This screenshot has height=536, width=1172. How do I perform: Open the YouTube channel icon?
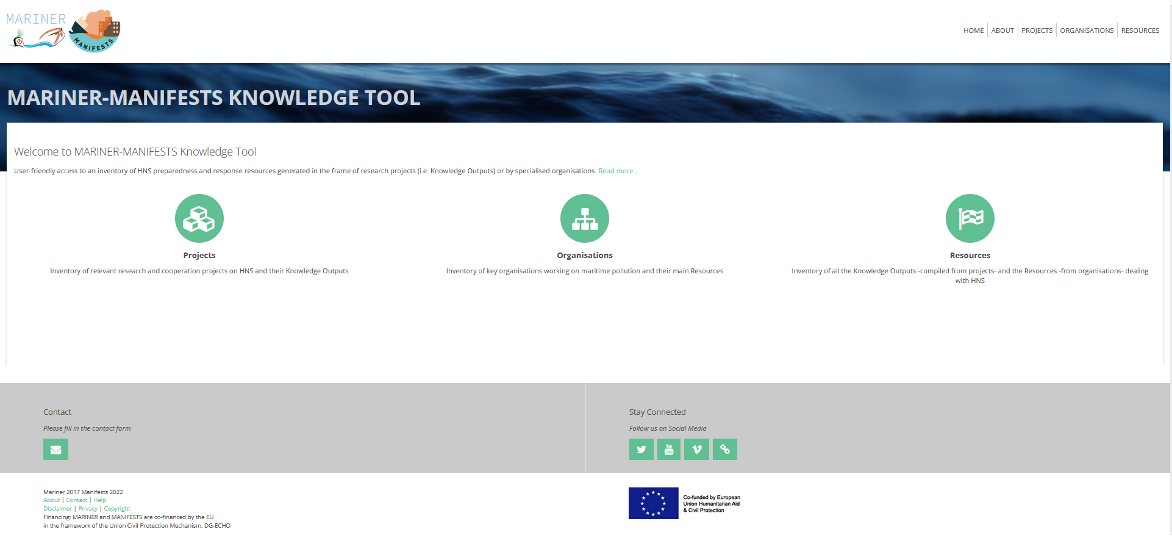pos(669,450)
